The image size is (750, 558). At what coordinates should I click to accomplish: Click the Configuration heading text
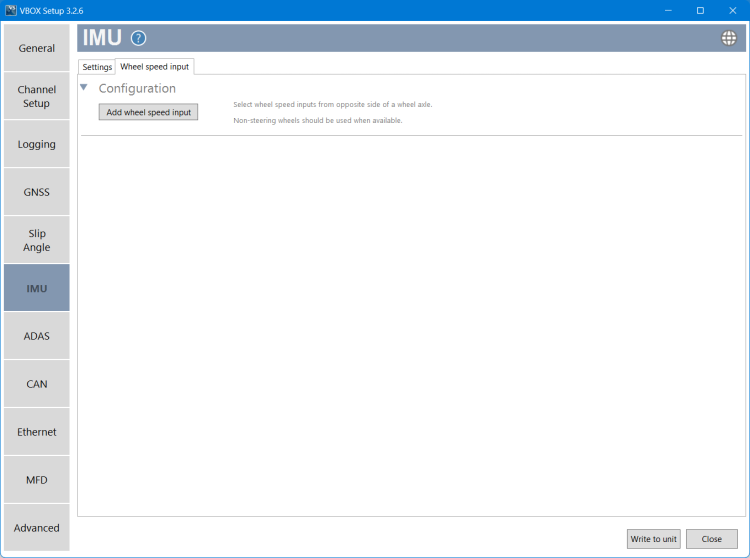(137, 88)
